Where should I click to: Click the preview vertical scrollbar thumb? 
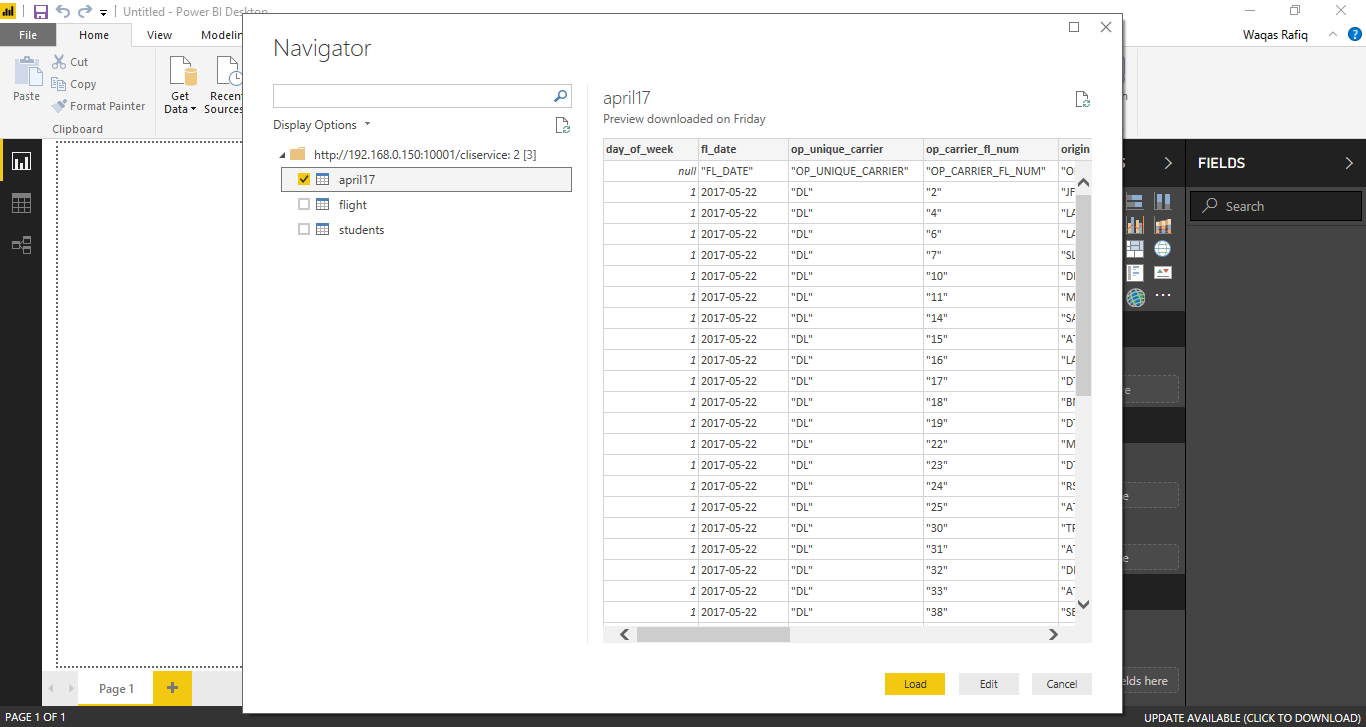point(1083,296)
